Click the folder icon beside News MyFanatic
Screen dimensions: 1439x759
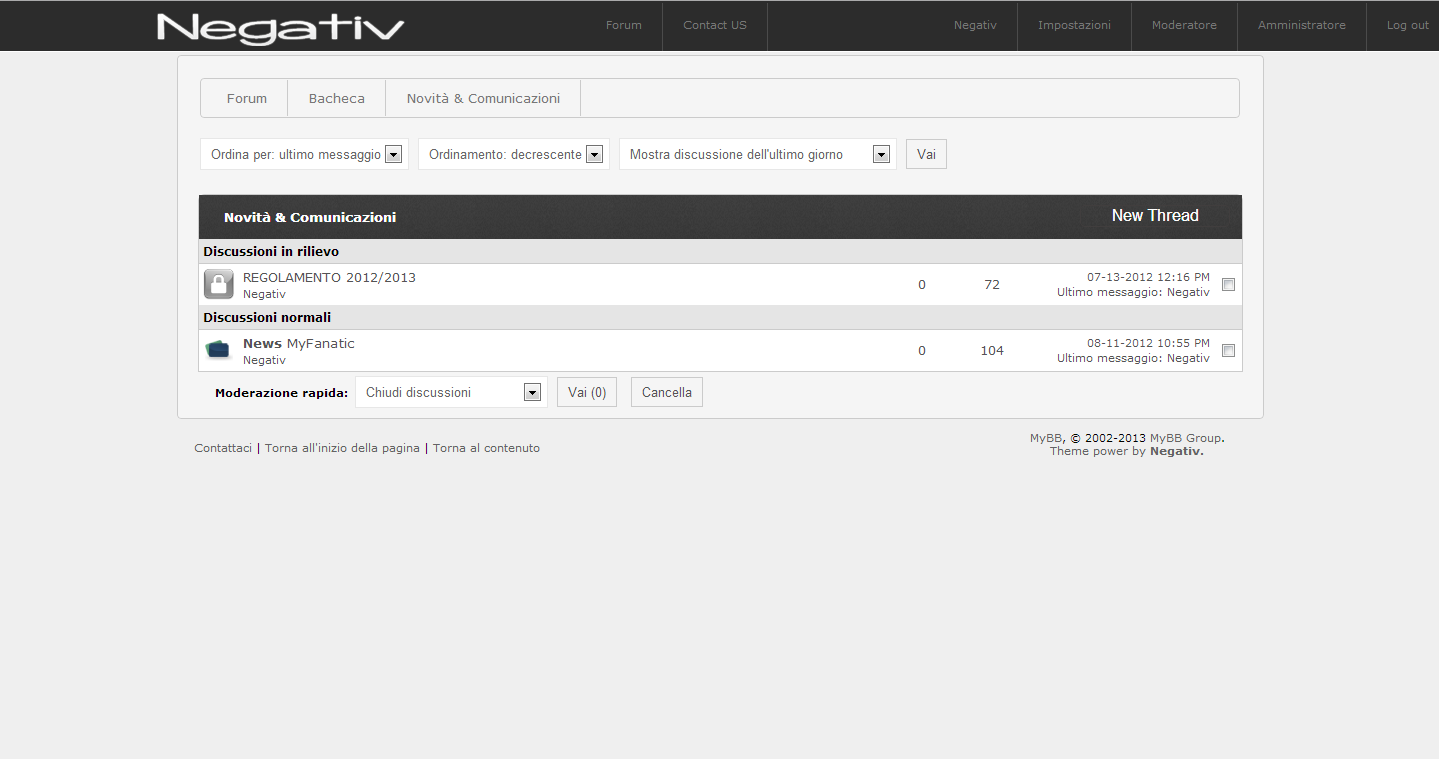(219, 350)
